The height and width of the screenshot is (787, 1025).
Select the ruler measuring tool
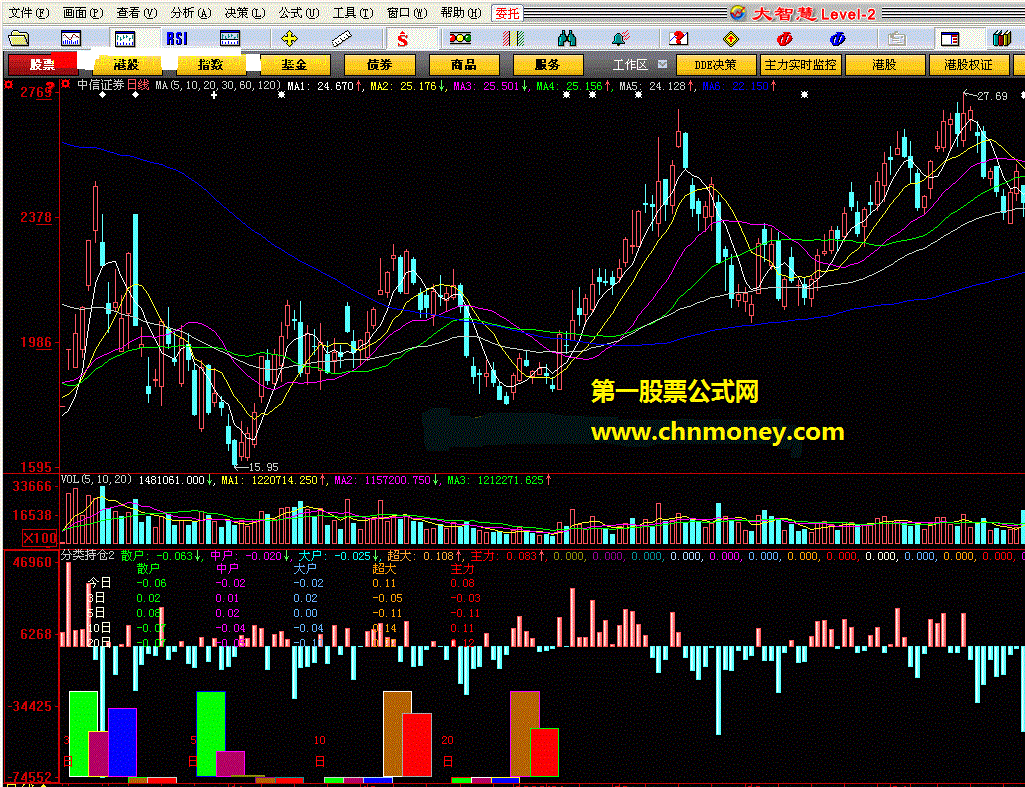tap(341, 39)
